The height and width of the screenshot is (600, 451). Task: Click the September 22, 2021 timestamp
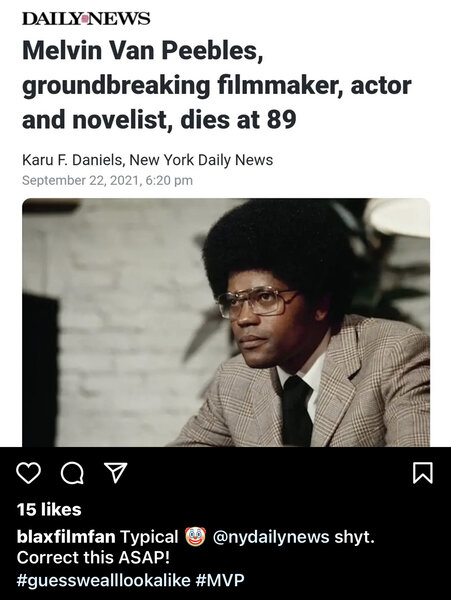pos(107,180)
